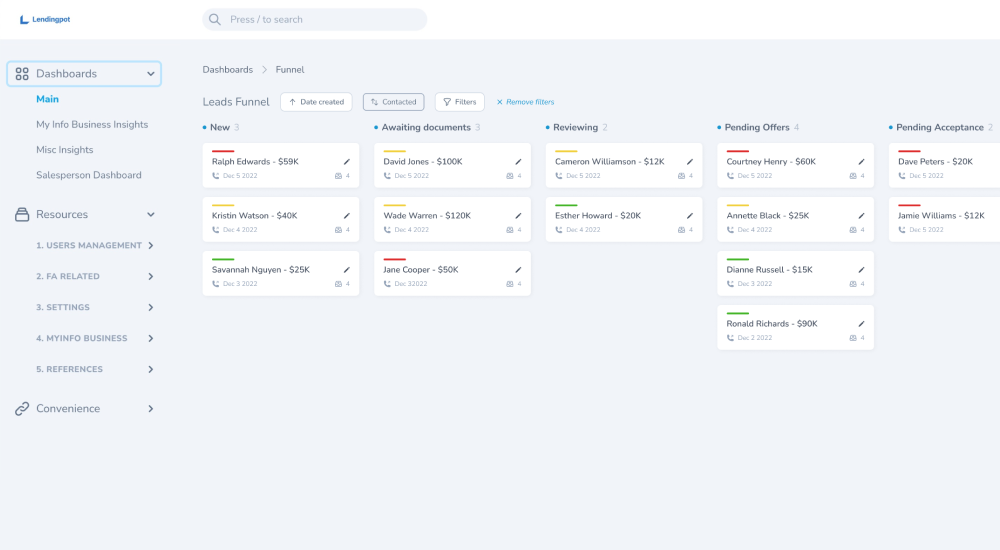Collapse the Resources section
1000x550 pixels.
pos(151,215)
